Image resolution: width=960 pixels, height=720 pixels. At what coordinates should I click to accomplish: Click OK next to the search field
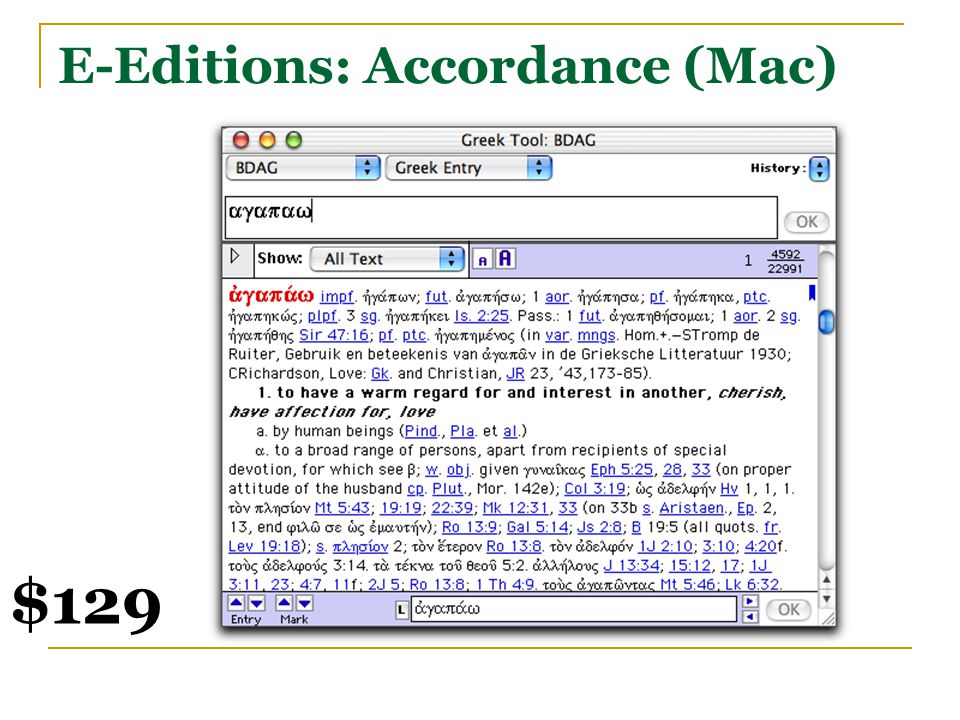(806, 222)
